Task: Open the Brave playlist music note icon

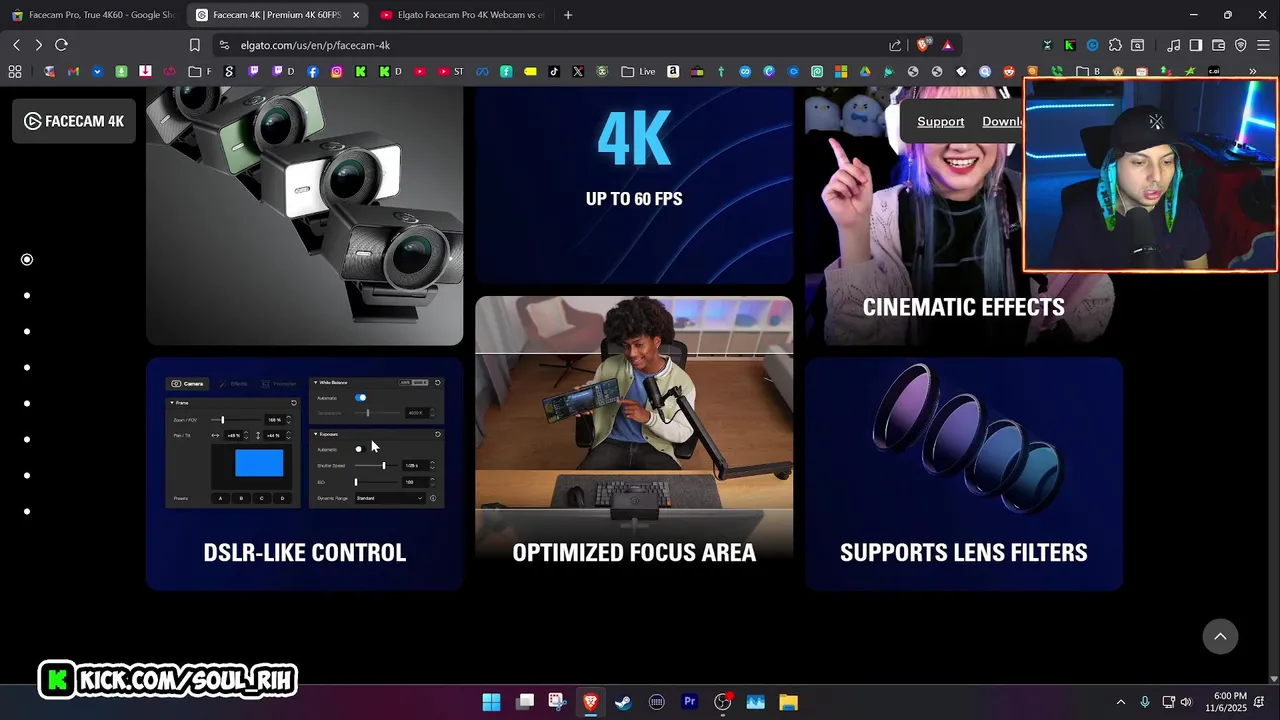Action: tap(1173, 45)
